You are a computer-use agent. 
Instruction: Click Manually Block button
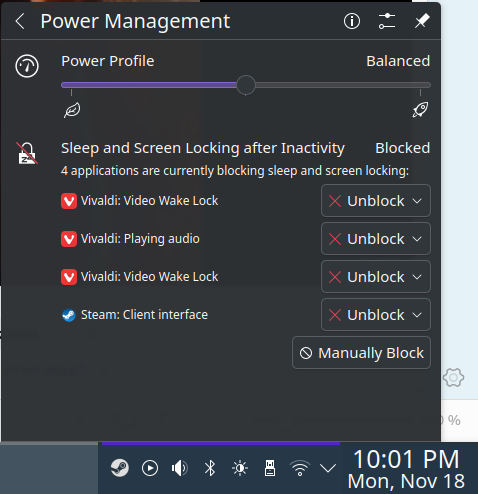point(361,353)
